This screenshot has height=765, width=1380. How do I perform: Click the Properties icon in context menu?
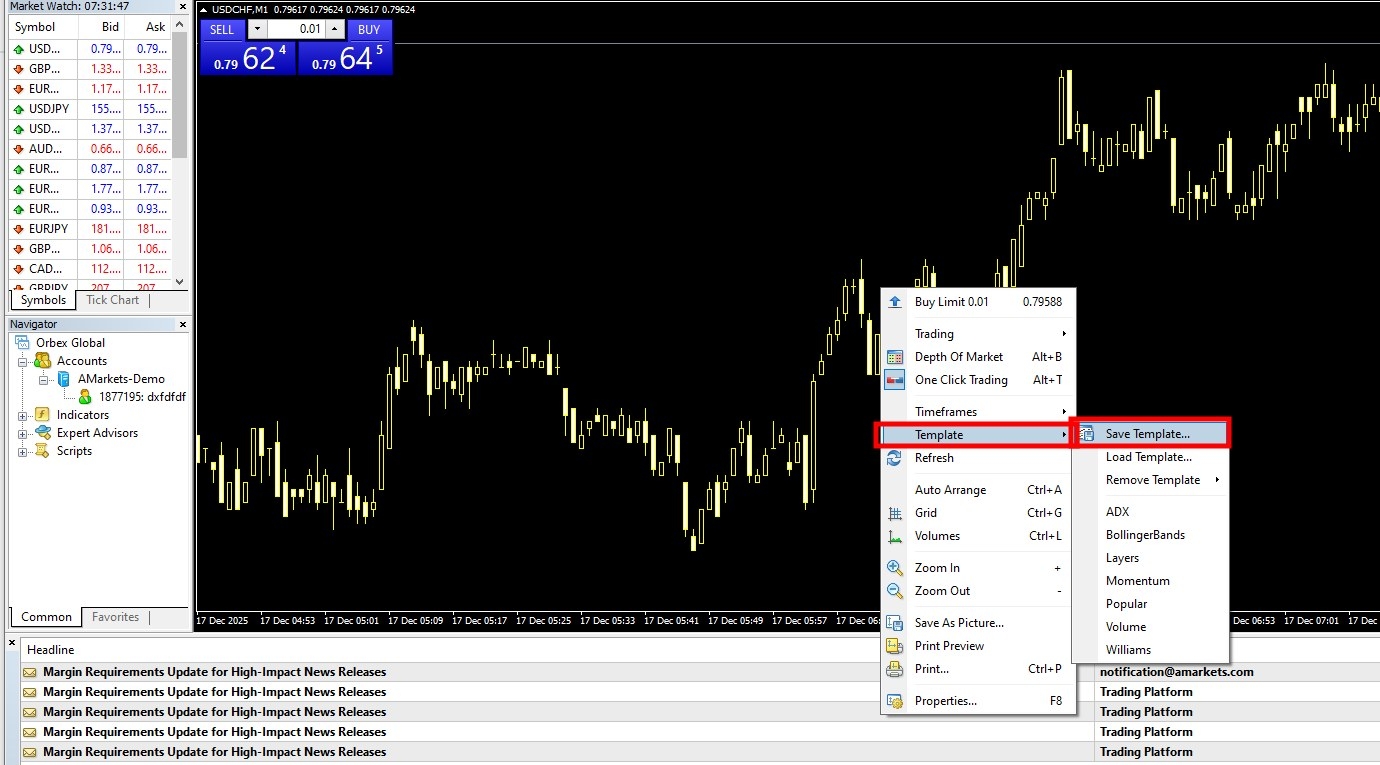(x=895, y=701)
